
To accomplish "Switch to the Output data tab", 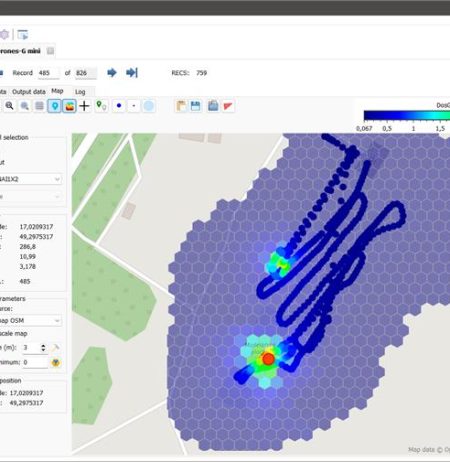I will click(29, 92).
